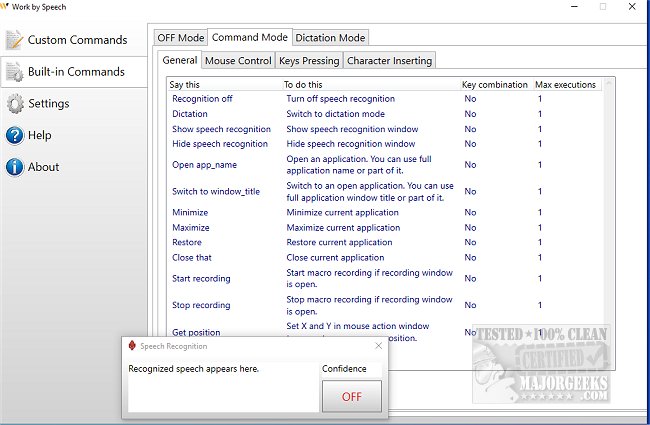Click the Help question mark icon
The height and width of the screenshot is (425, 650).
pos(15,136)
